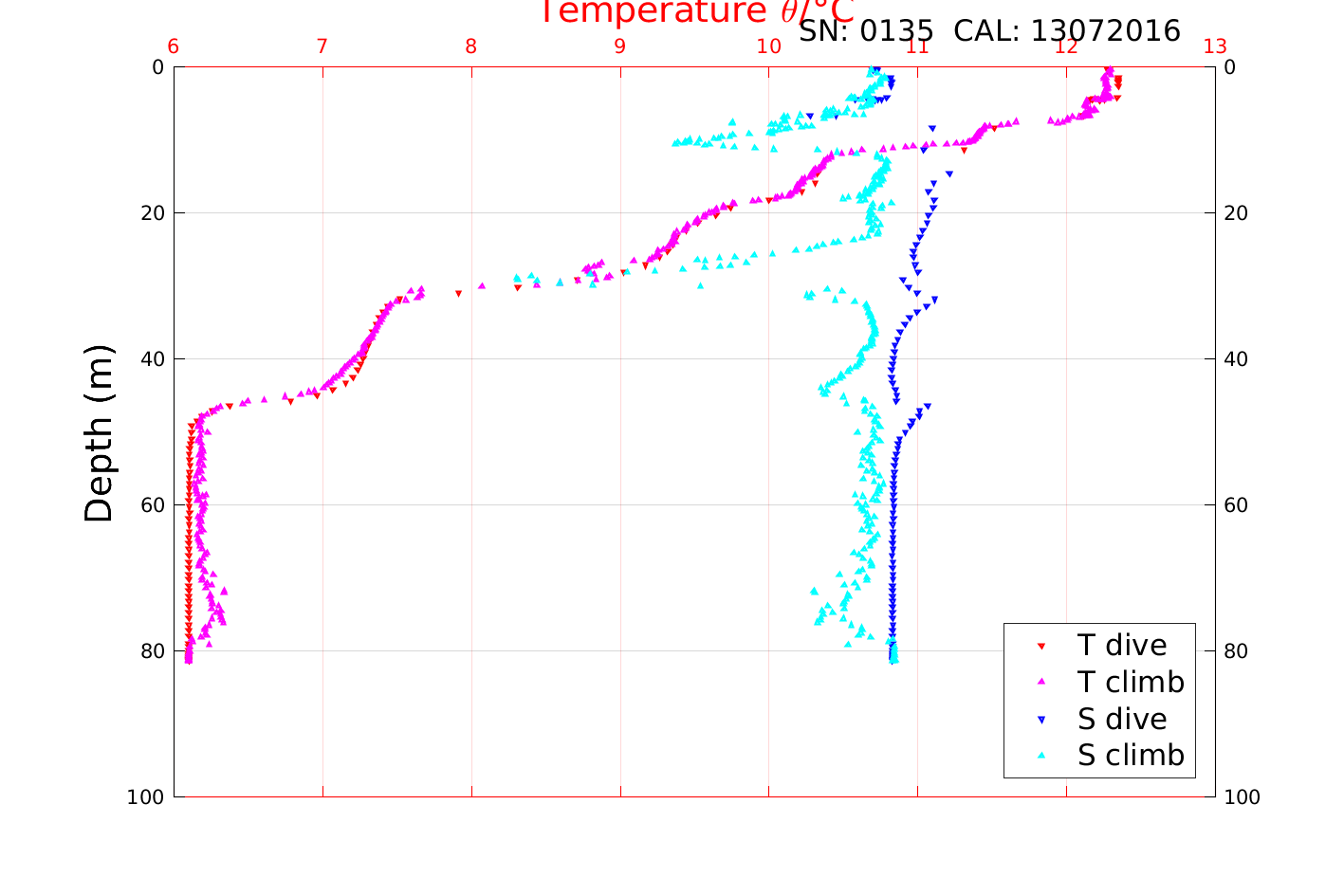The width and height of the screenshot is (1344, 896).
Task: Click left depth axis tick label 100
Action: pos(145,797)
